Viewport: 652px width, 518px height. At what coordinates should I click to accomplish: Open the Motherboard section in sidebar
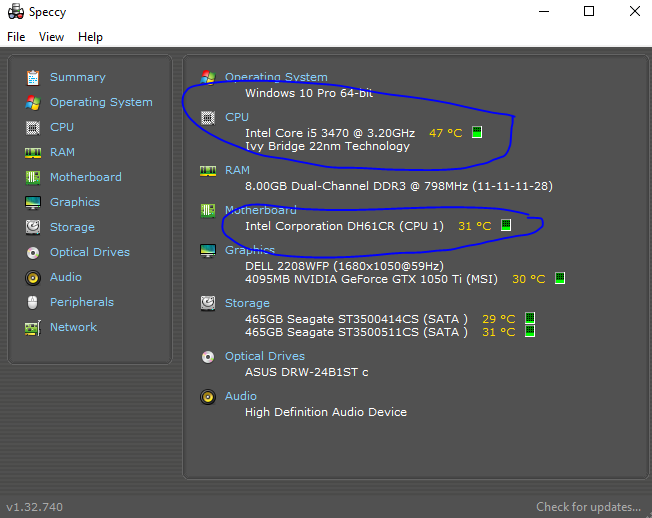pyautogui.click(x=86, y=177)
